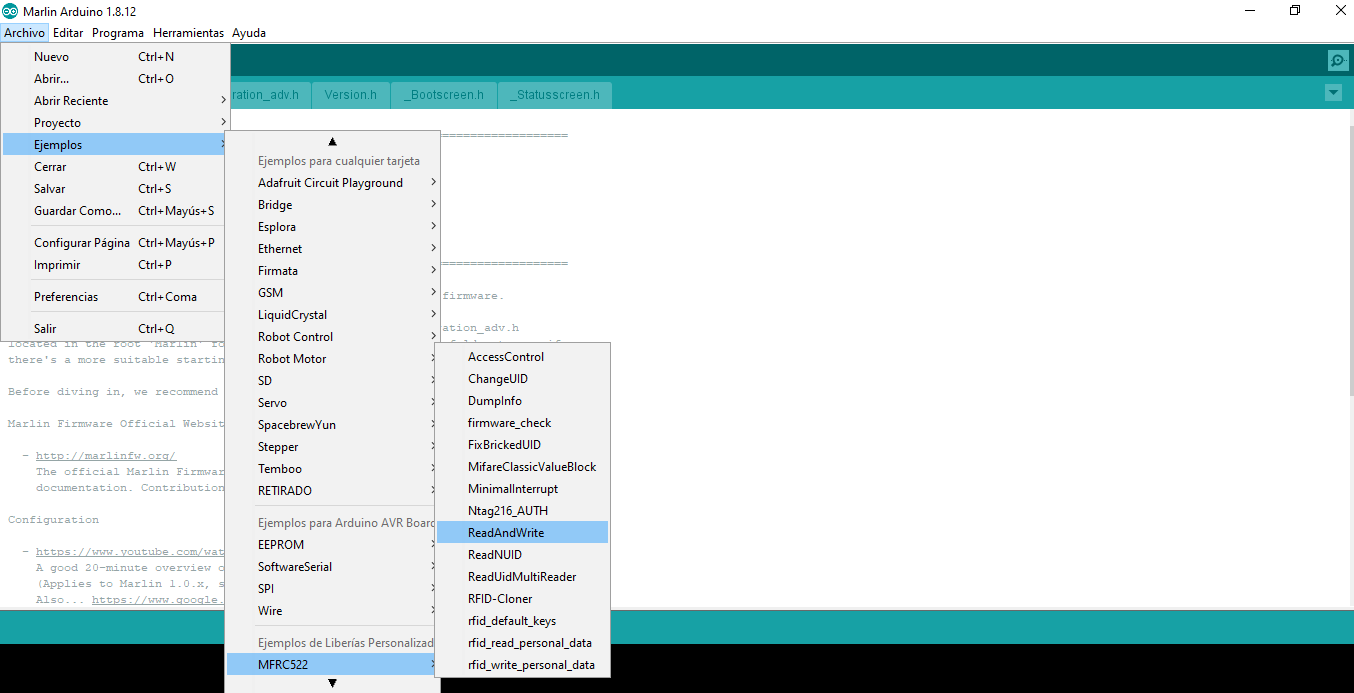Open firmware_check example
This screenshot has height=693, width=1354.
click(x=522, y=423)
